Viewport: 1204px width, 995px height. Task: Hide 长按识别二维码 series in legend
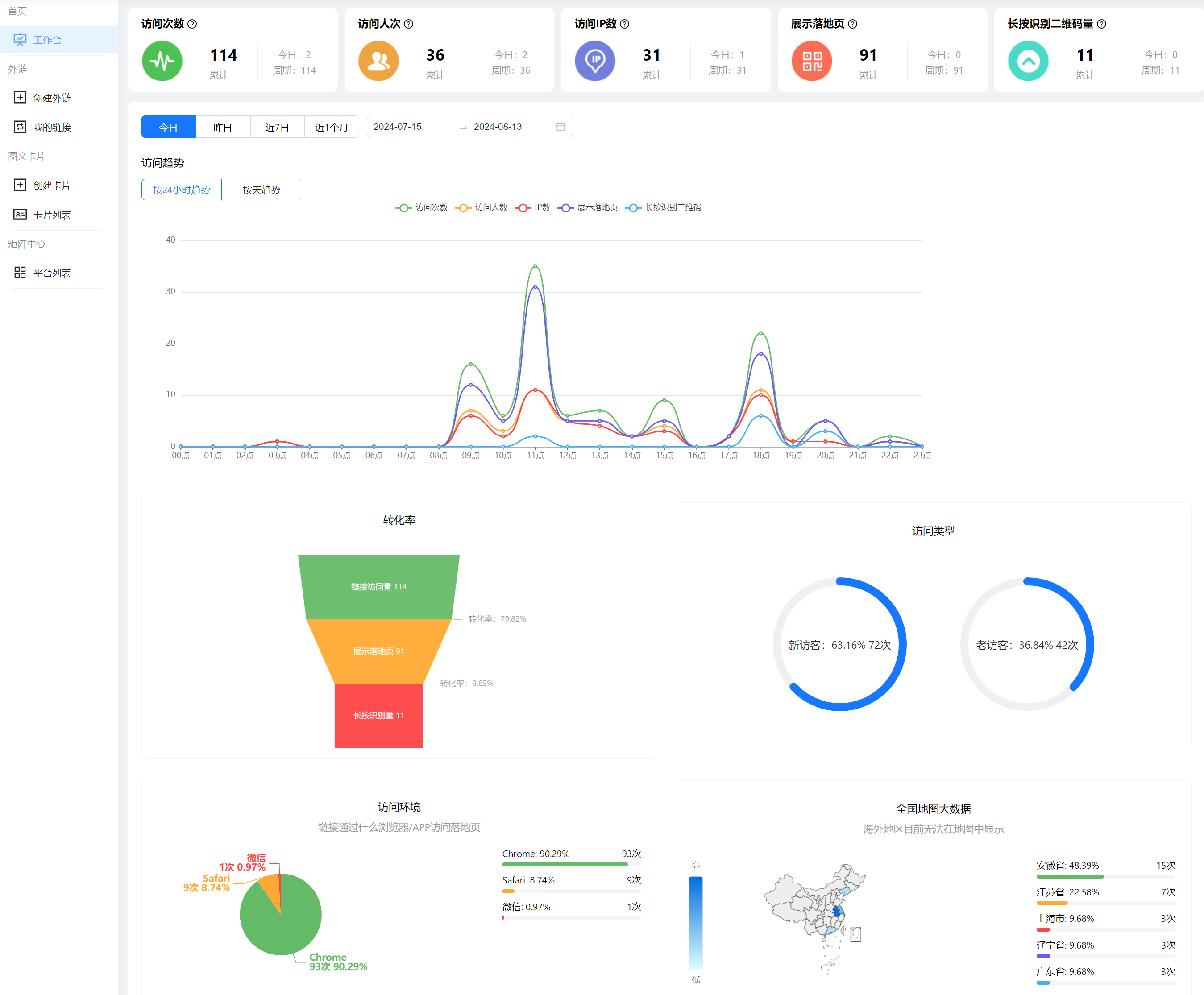point(663,207)
